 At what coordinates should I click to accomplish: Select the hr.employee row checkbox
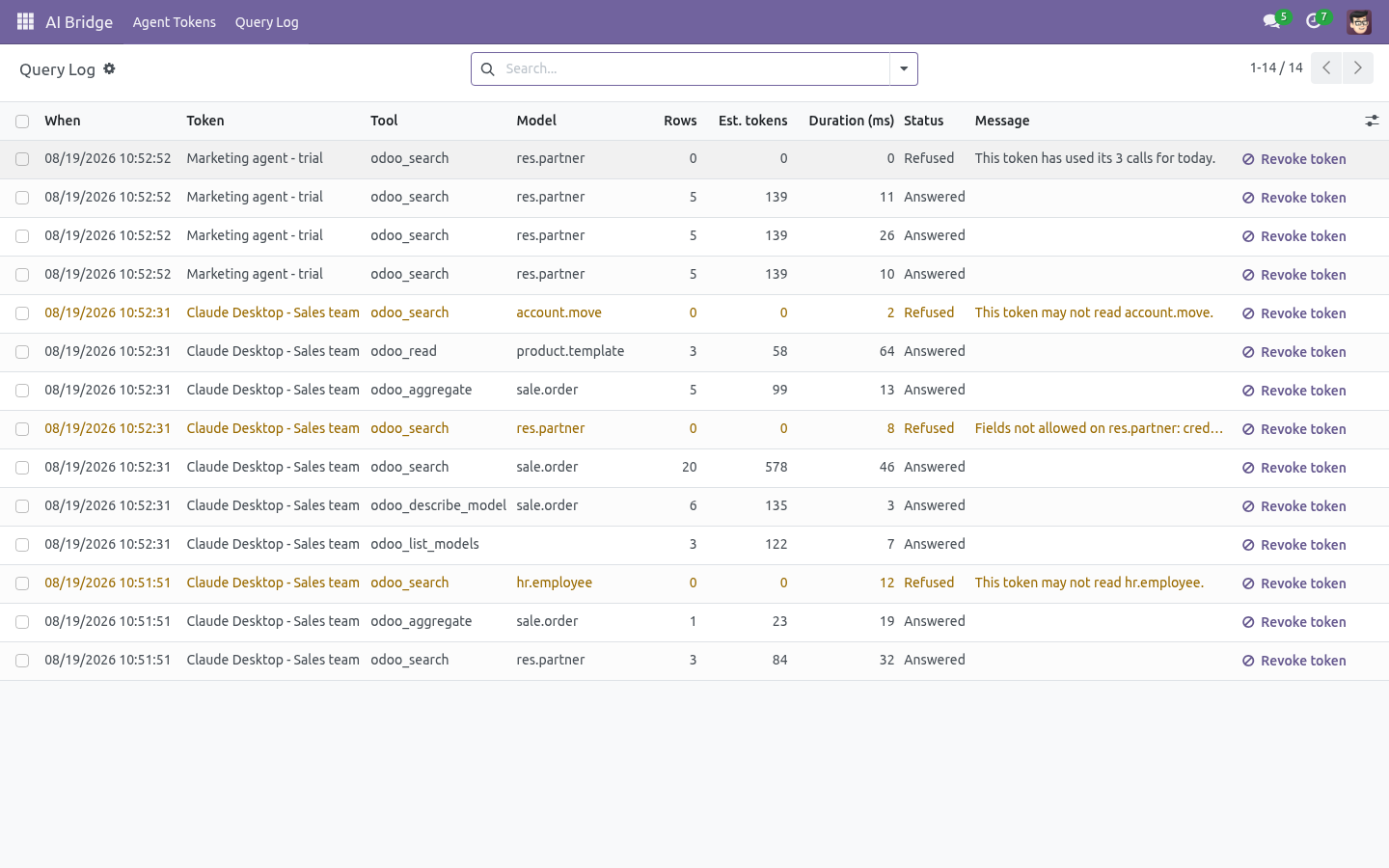[x=22, y=583]
